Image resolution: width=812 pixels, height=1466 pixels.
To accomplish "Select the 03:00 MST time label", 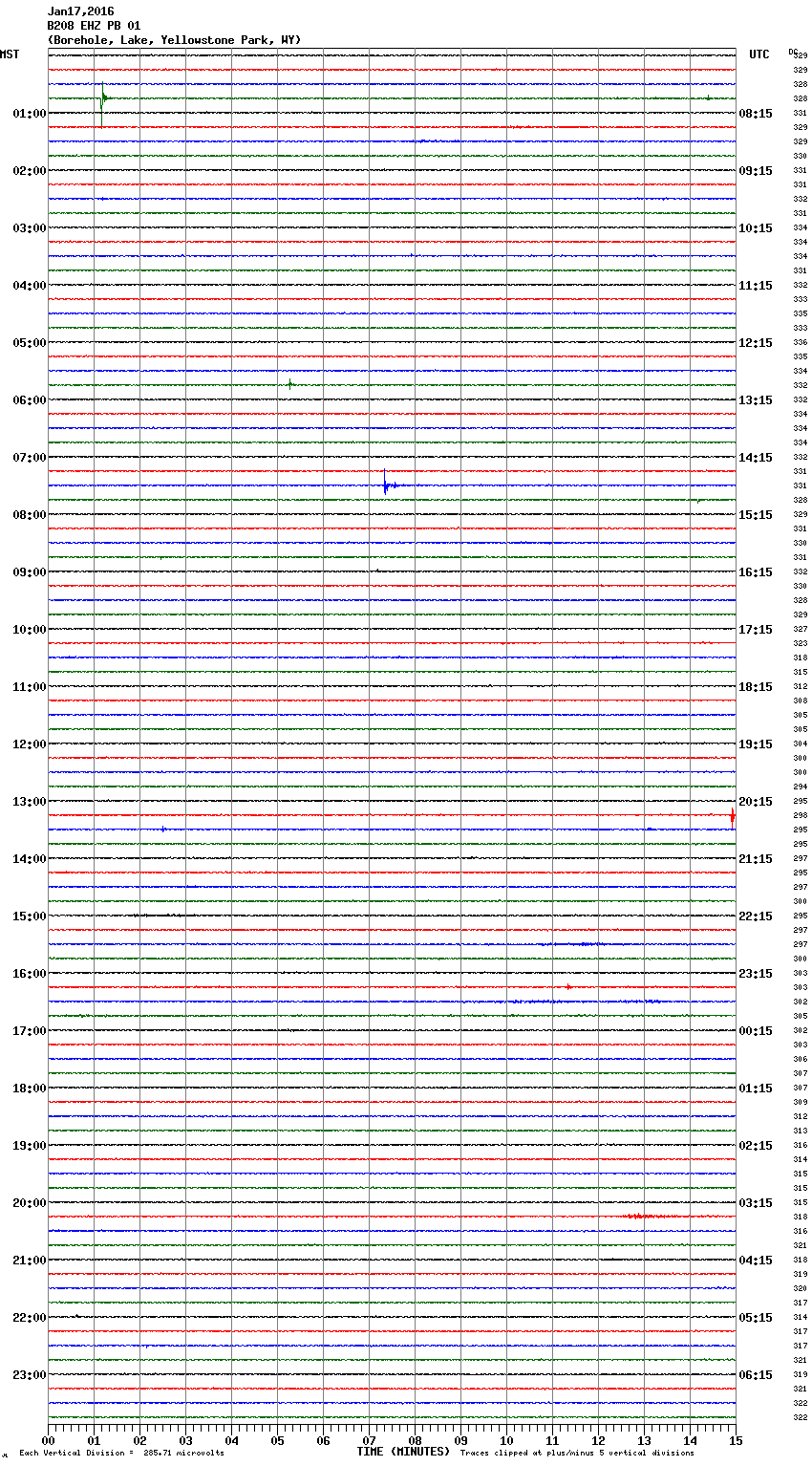I will tap(29, 228).
